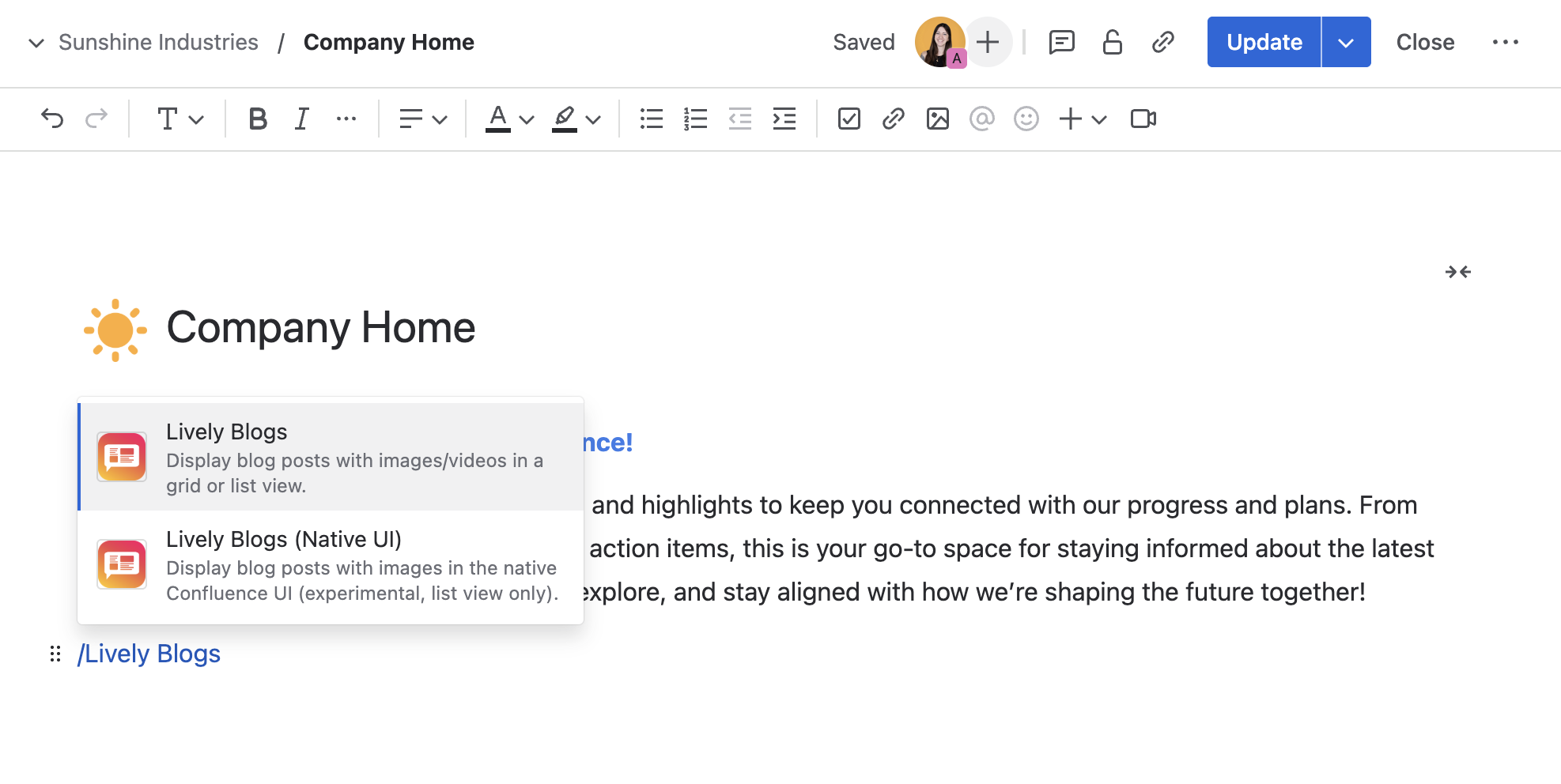Insert an action item checkbox
Image resolution: width=1561 pixels, height=784 pixels.
849,119
